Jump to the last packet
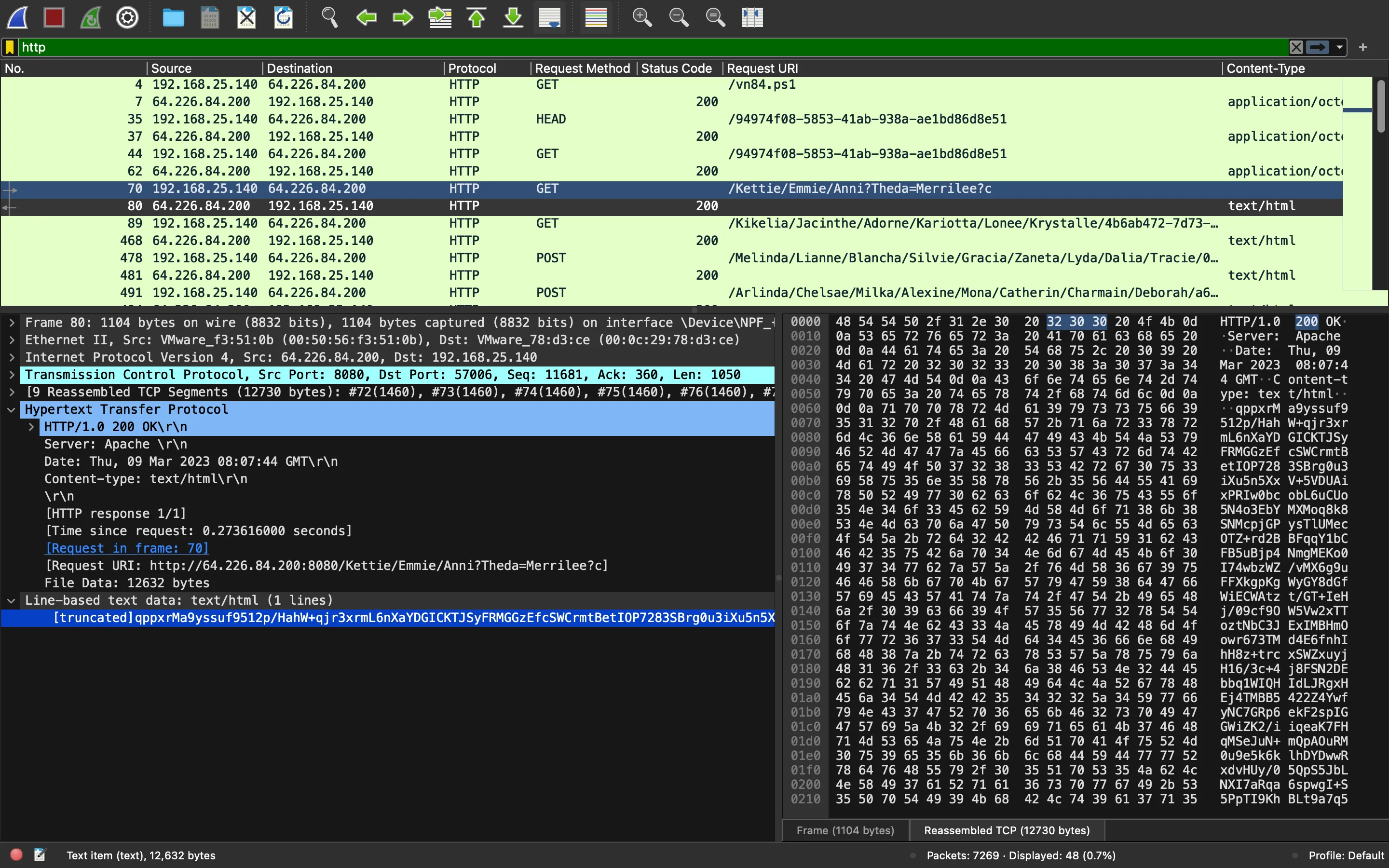 coord(513,18)
